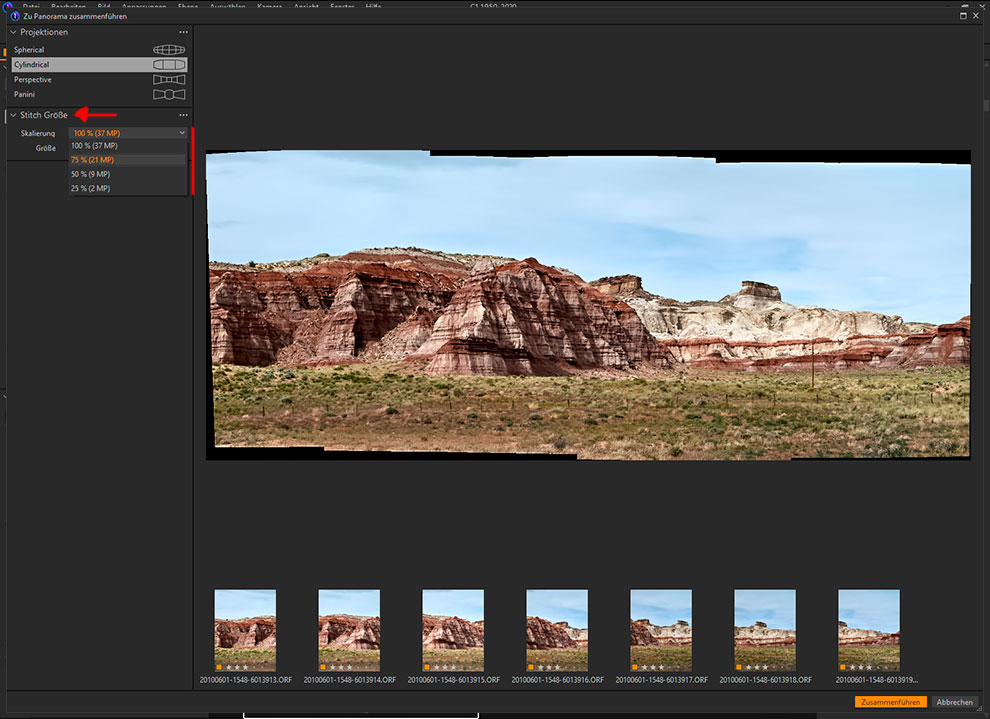Pick the Panini projection icon
Screen dimensions: 990x719
coord(169,94)
